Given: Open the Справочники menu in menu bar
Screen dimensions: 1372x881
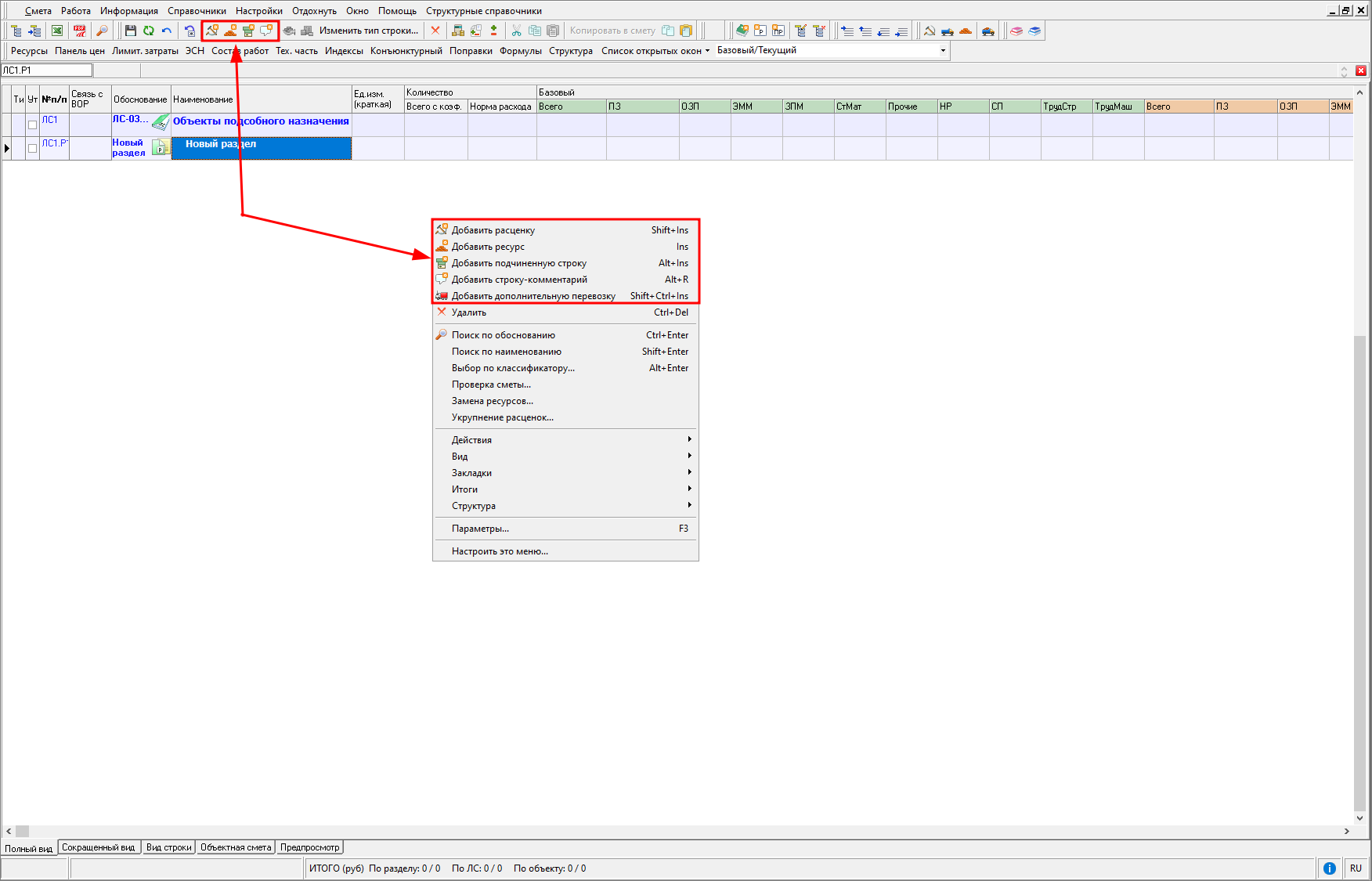Looking at the screenshot, I should point(197,11).
